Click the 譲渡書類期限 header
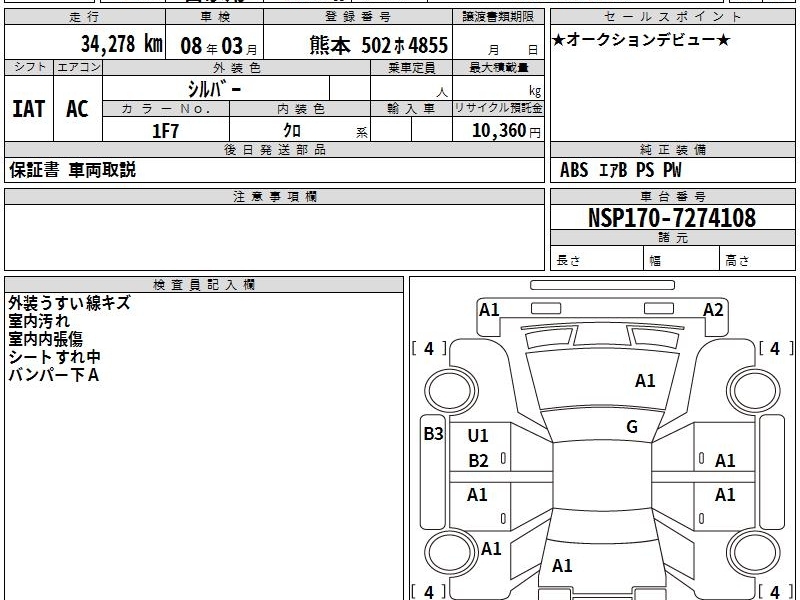 coord(498,17)
